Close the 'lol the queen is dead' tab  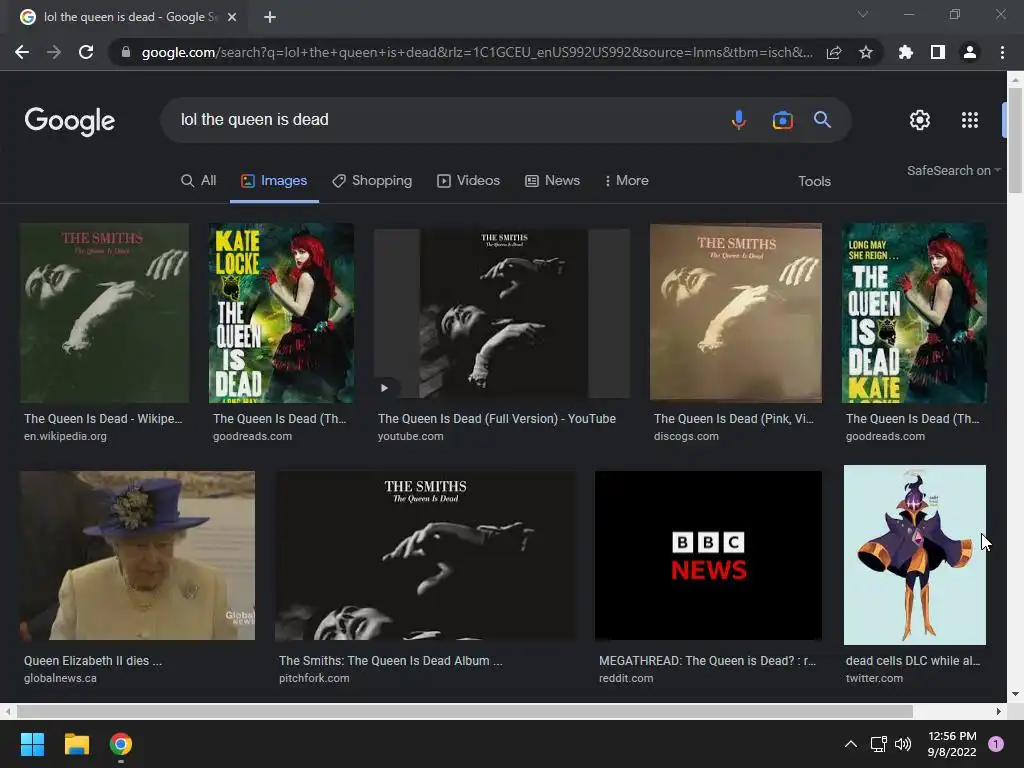click(x=232, y=17)
